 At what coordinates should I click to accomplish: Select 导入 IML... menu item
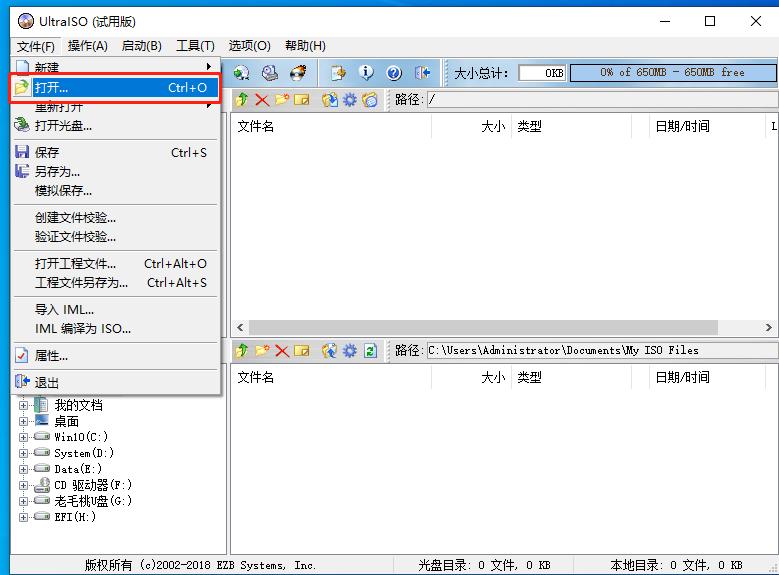point(115,310)
